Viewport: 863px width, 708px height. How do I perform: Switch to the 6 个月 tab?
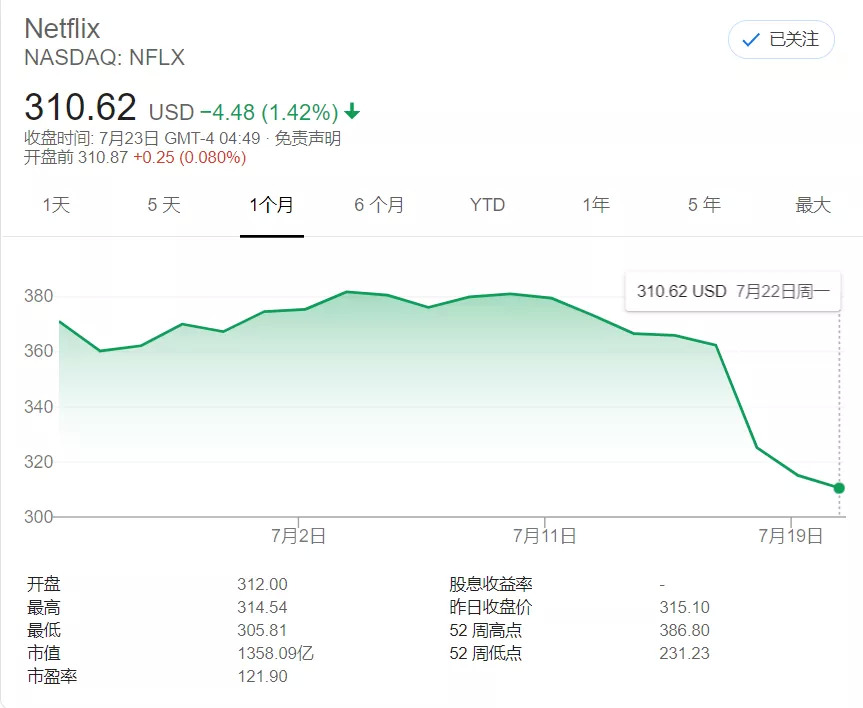(x=379, y=205)
